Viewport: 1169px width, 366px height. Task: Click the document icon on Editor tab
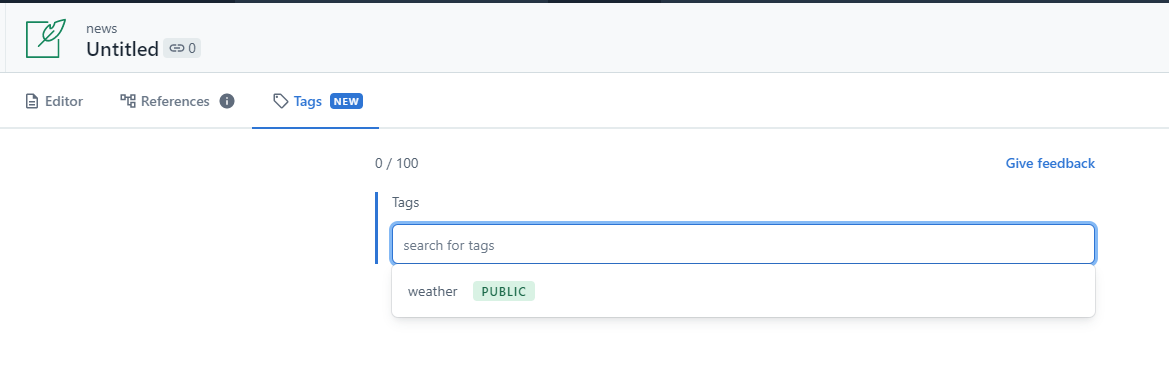click(31, 101)
